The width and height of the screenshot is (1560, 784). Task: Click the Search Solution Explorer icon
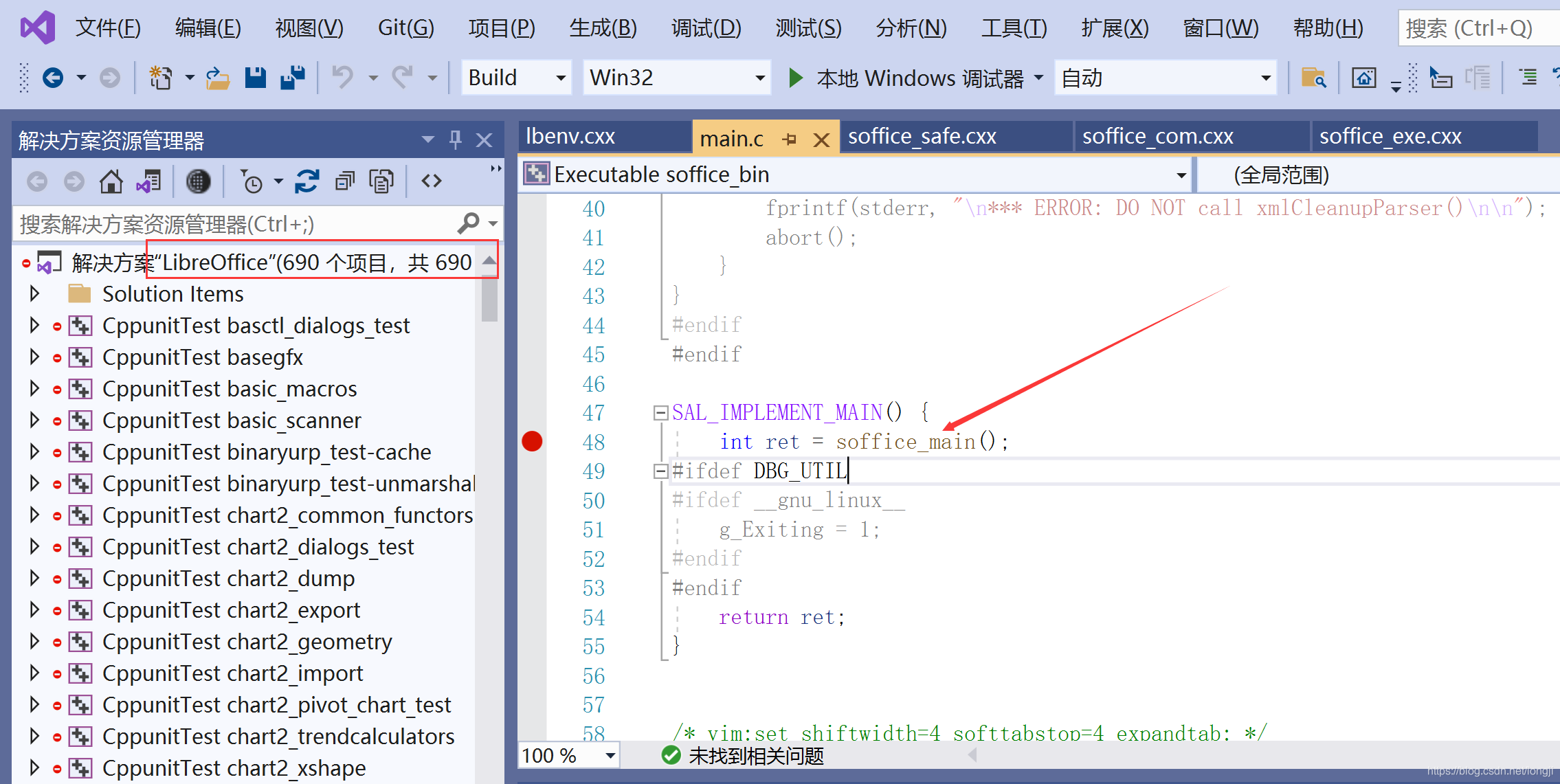tap(470, 223)
